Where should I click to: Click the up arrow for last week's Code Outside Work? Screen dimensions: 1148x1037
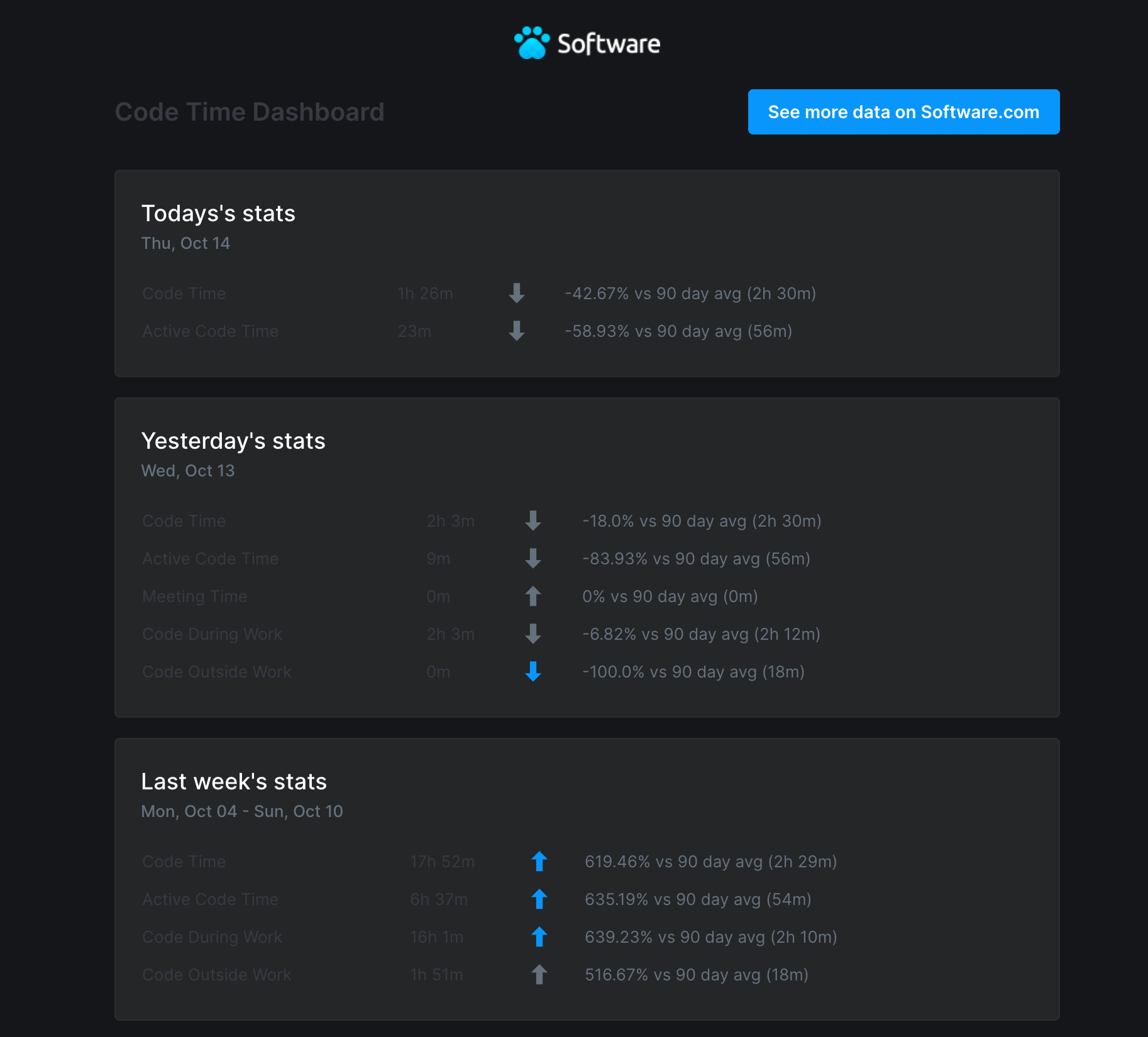(x=539, y=975)
